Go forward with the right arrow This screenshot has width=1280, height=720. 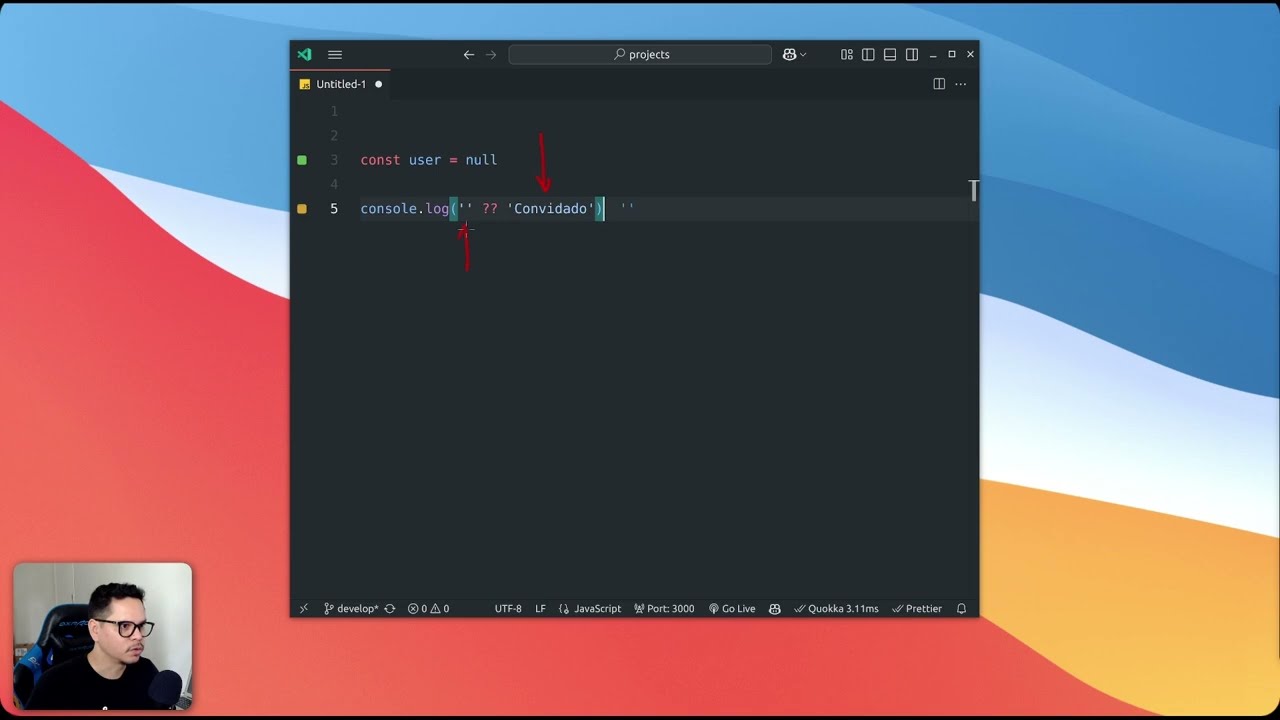[491, 55]
